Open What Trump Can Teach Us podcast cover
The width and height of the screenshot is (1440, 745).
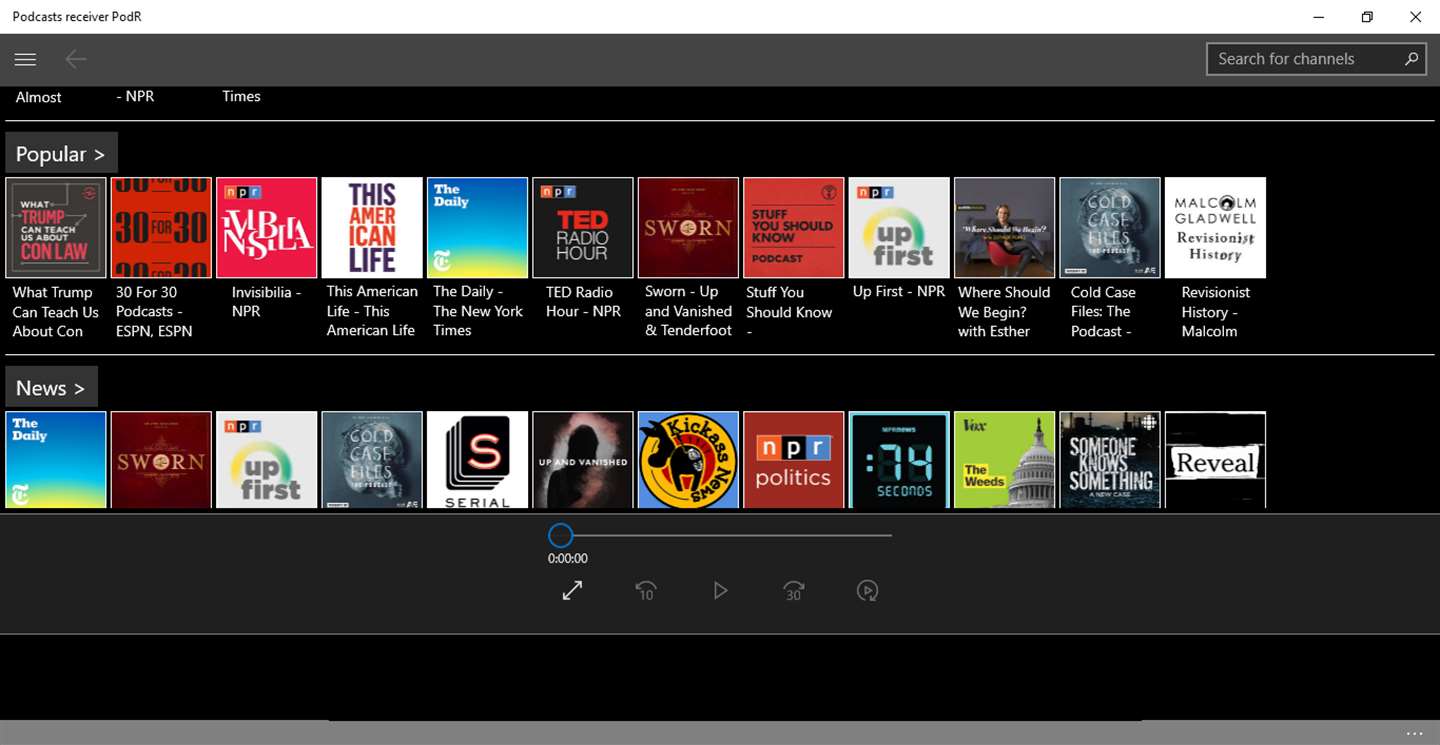point(56,228)
